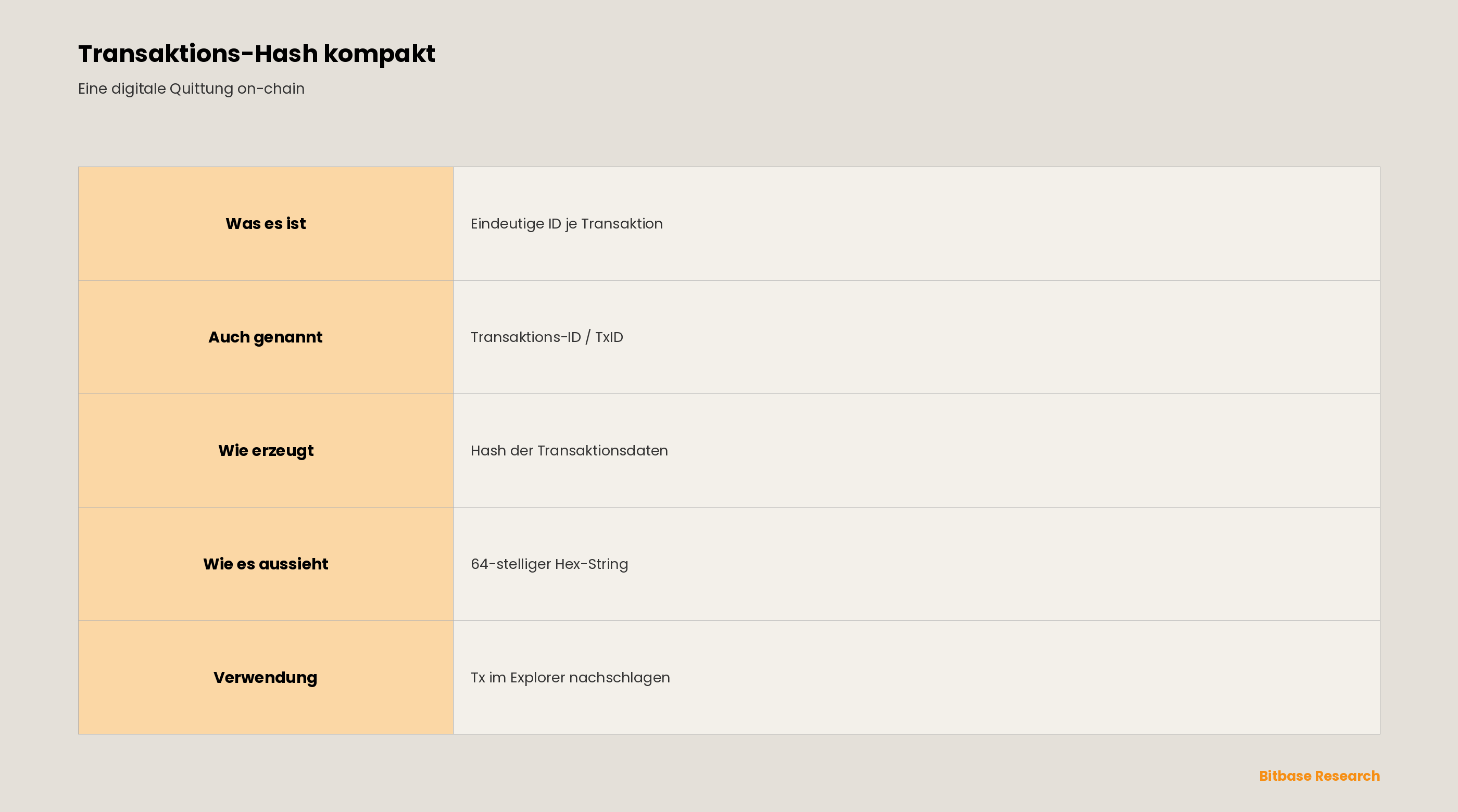Select the 'Auch genannt' header cell

click(266, 337)
